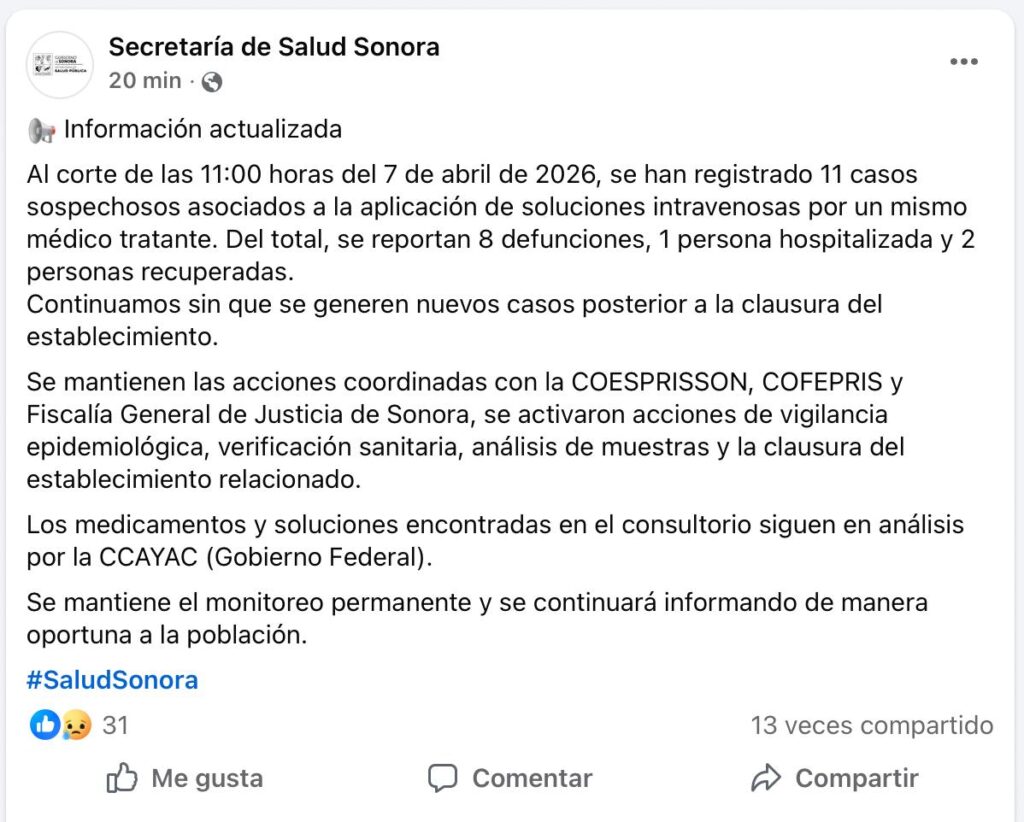Click the "20 min" post timestamp
Viewport: 1024px width, 822px height.
point(145,81)
